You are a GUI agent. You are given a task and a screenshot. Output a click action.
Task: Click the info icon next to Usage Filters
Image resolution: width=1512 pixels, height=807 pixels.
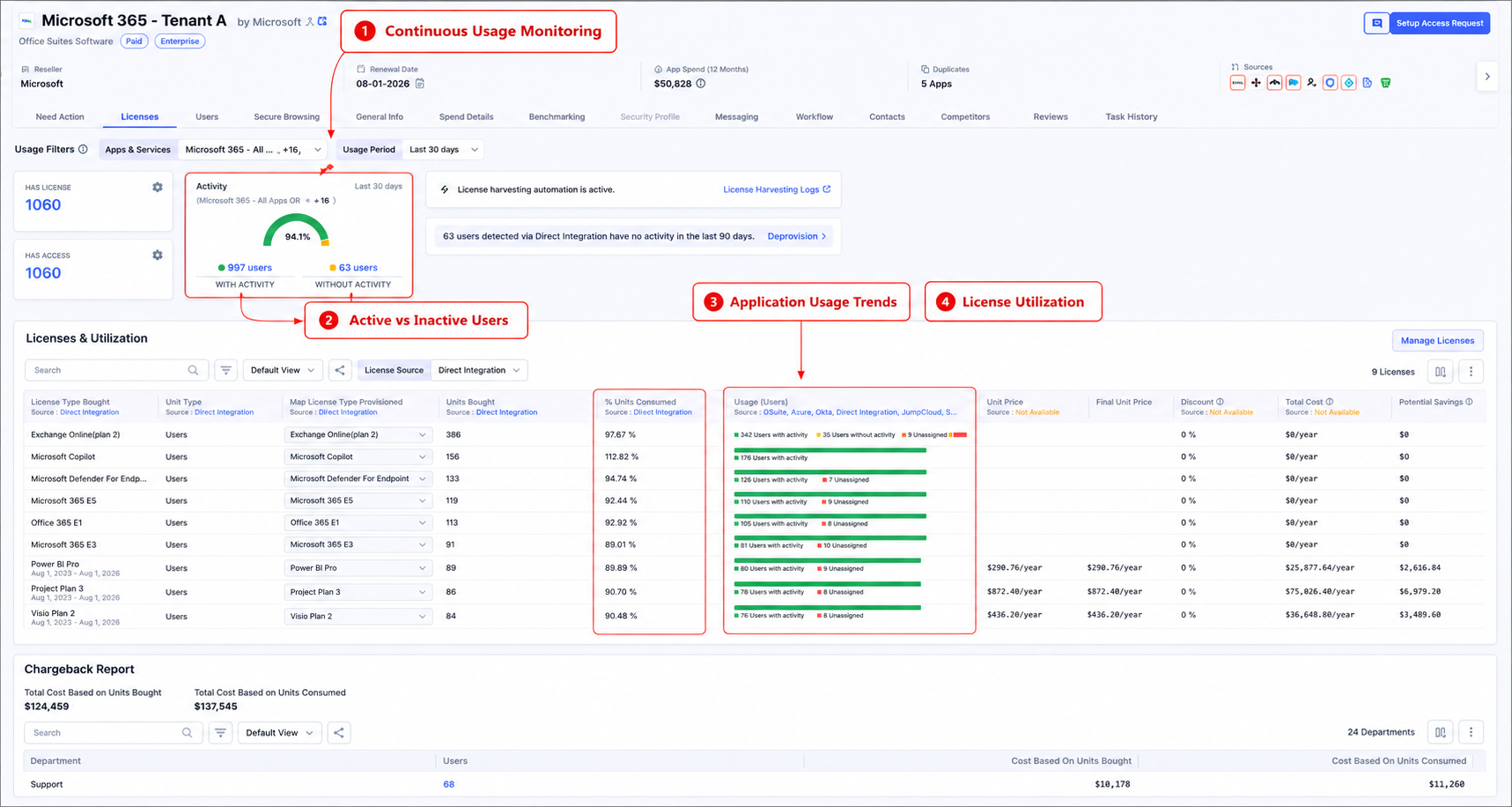[x=83, y=150]
